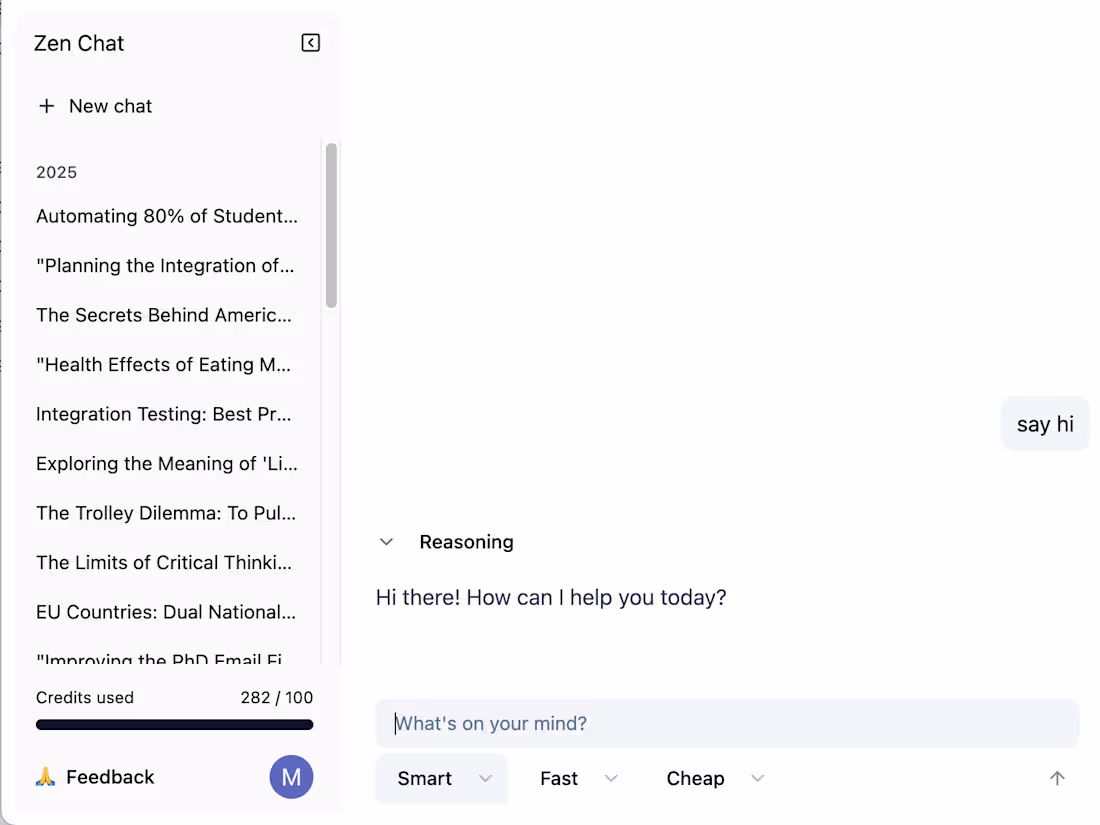1100x825 pixels.
Task: Open chat 'Planning the Integration of...'
Action: tap(166, 266)
